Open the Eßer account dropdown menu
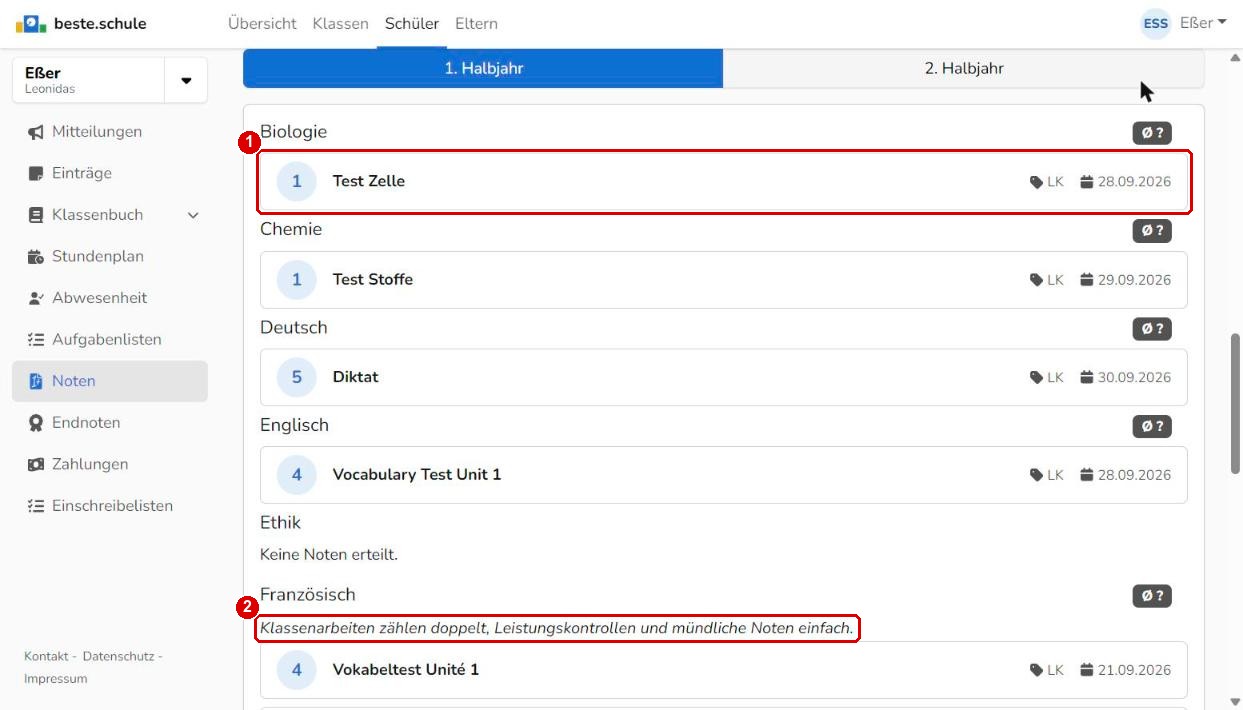Image resolution: width=1243 pixels, height=710 pixels. click(x=1203, y=23)
